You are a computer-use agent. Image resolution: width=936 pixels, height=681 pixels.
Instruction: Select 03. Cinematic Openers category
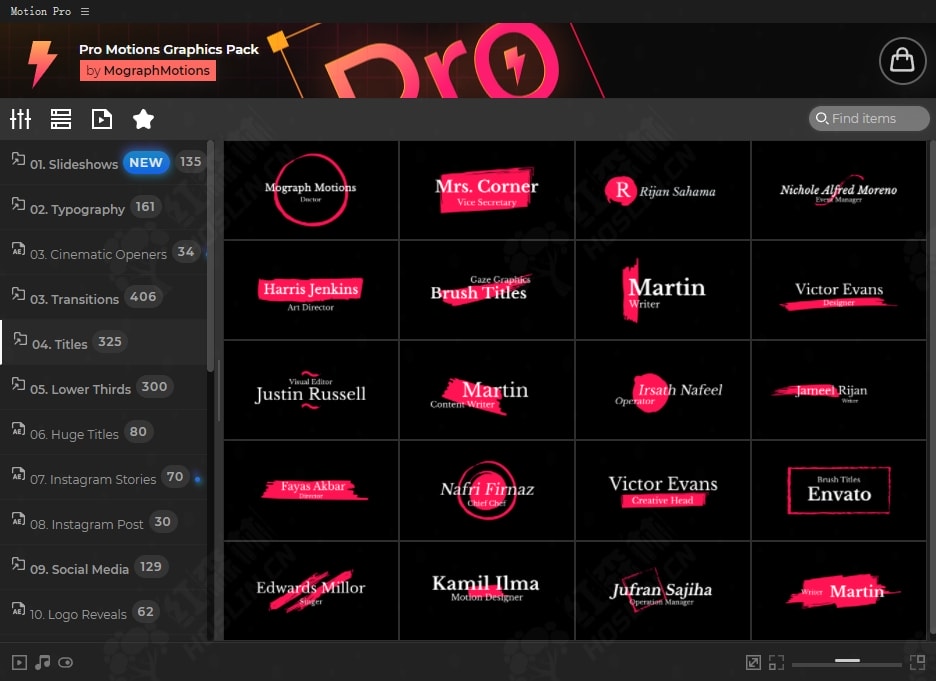104,252
